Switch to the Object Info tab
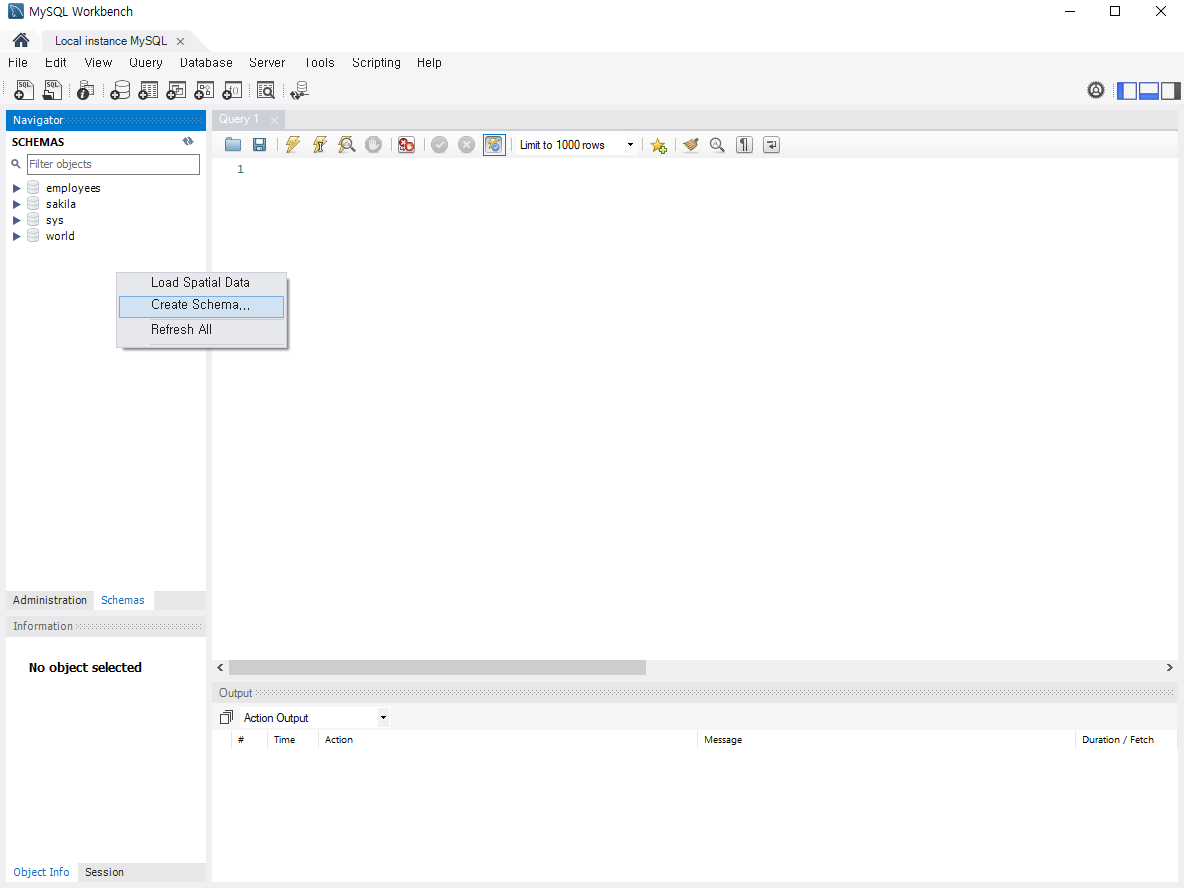 (42, 872)
